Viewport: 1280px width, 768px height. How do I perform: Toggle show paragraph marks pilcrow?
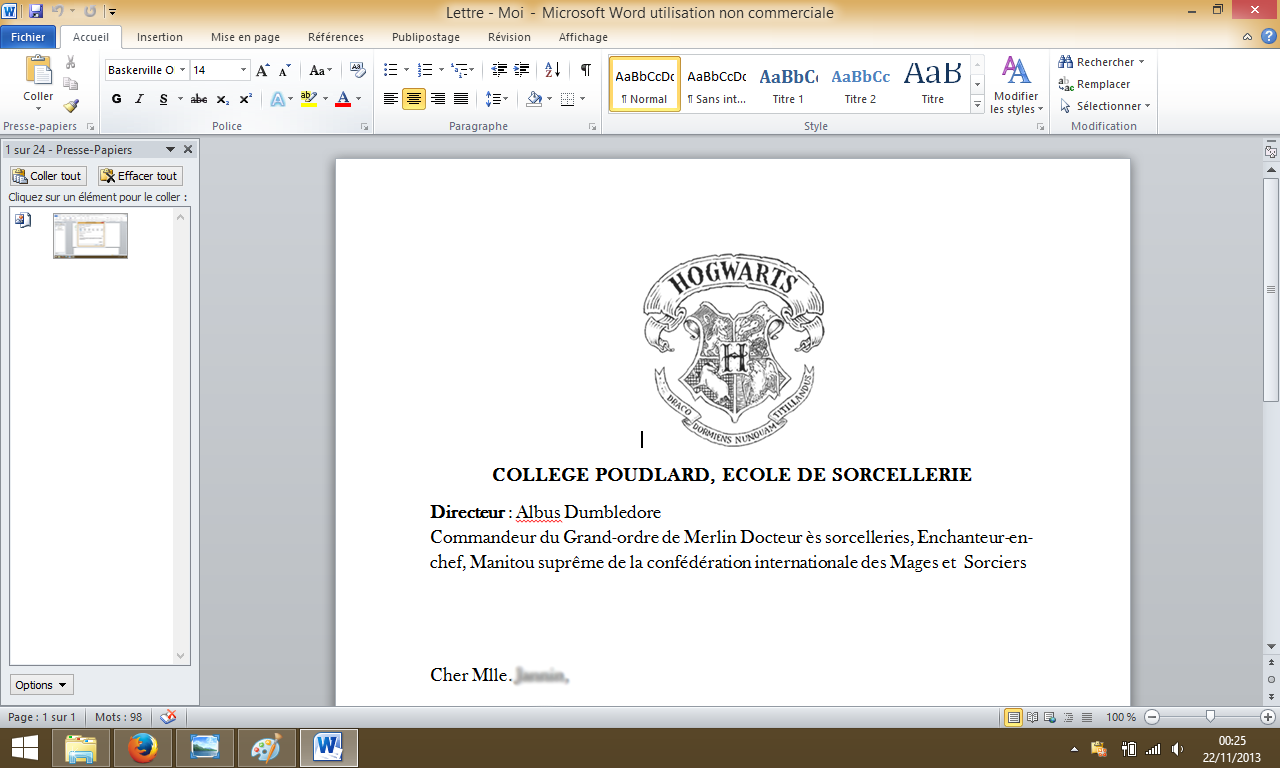tap(585, 70)
